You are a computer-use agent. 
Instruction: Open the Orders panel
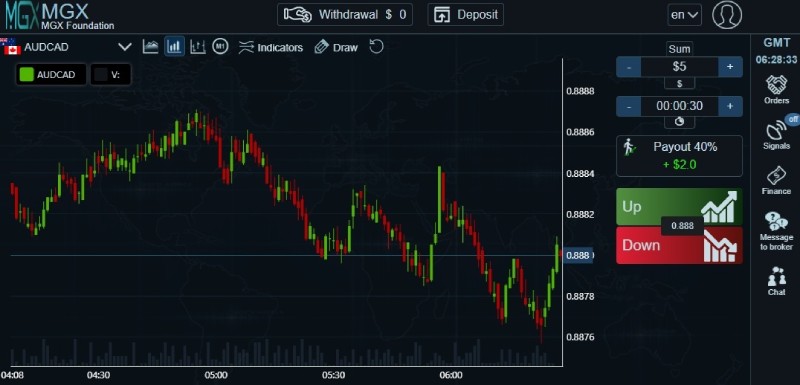point(776,90)
